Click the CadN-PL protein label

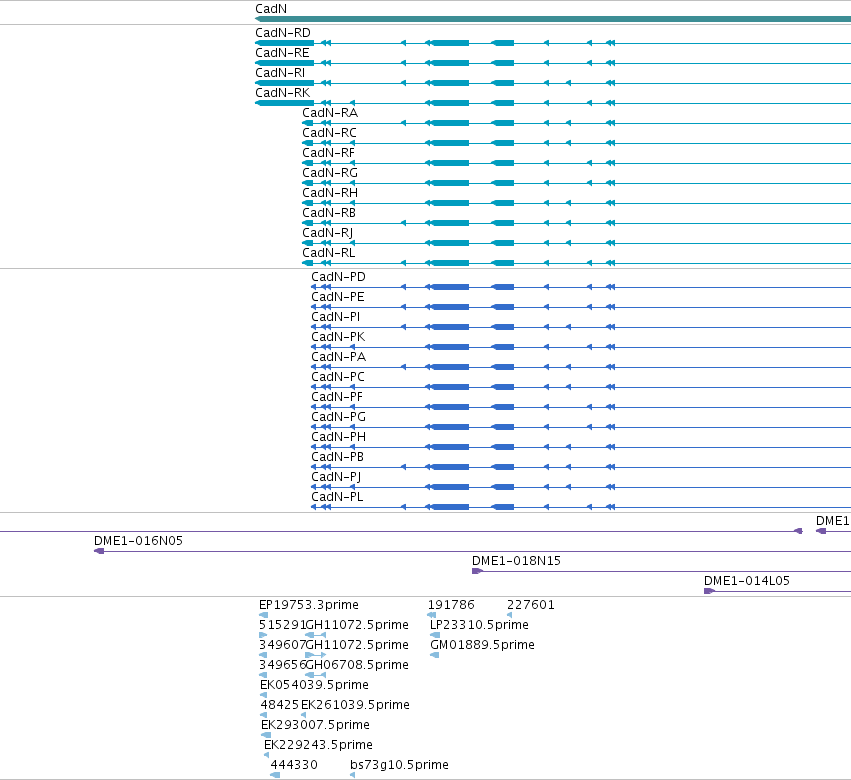coord(338,497)
